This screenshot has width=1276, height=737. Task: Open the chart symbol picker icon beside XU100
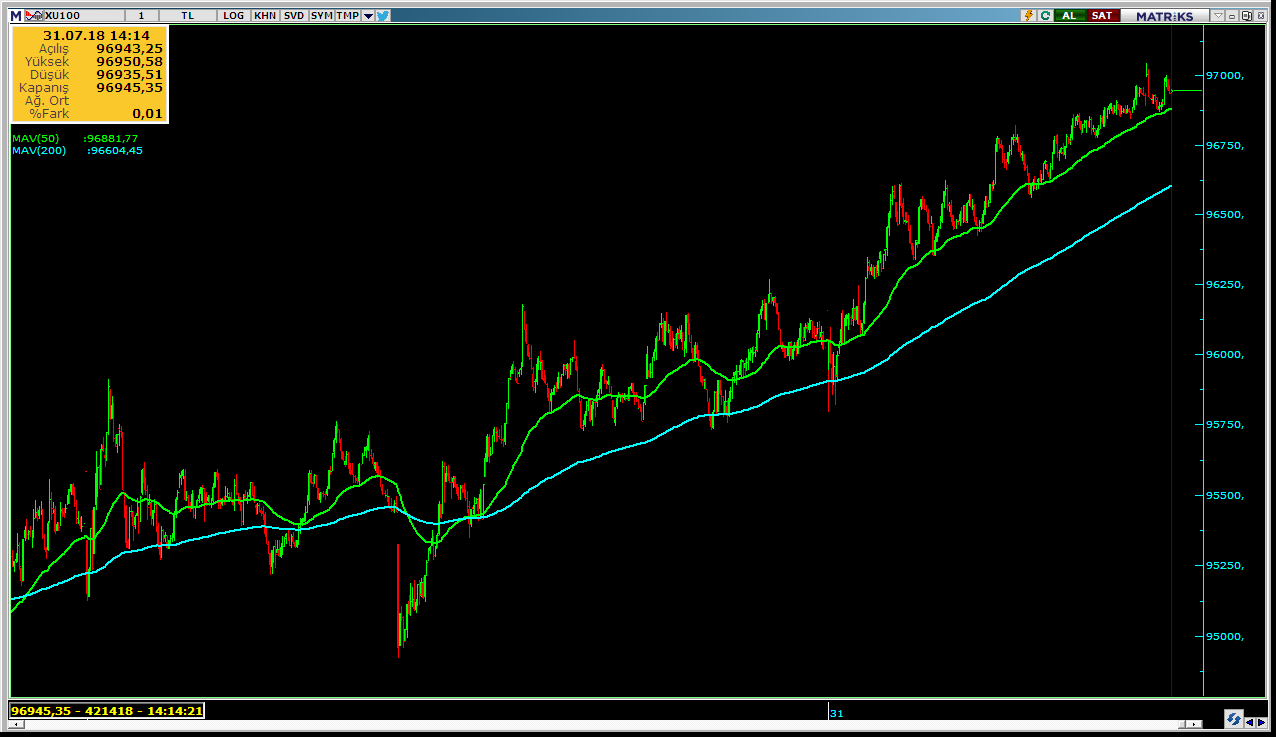tap(34, 15)
